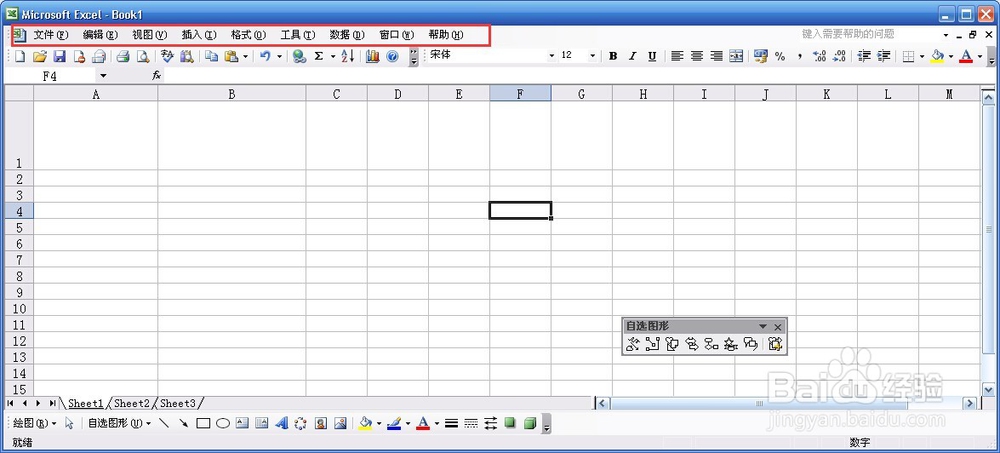Click the Copy icon in toolbar

coord(211,57)
